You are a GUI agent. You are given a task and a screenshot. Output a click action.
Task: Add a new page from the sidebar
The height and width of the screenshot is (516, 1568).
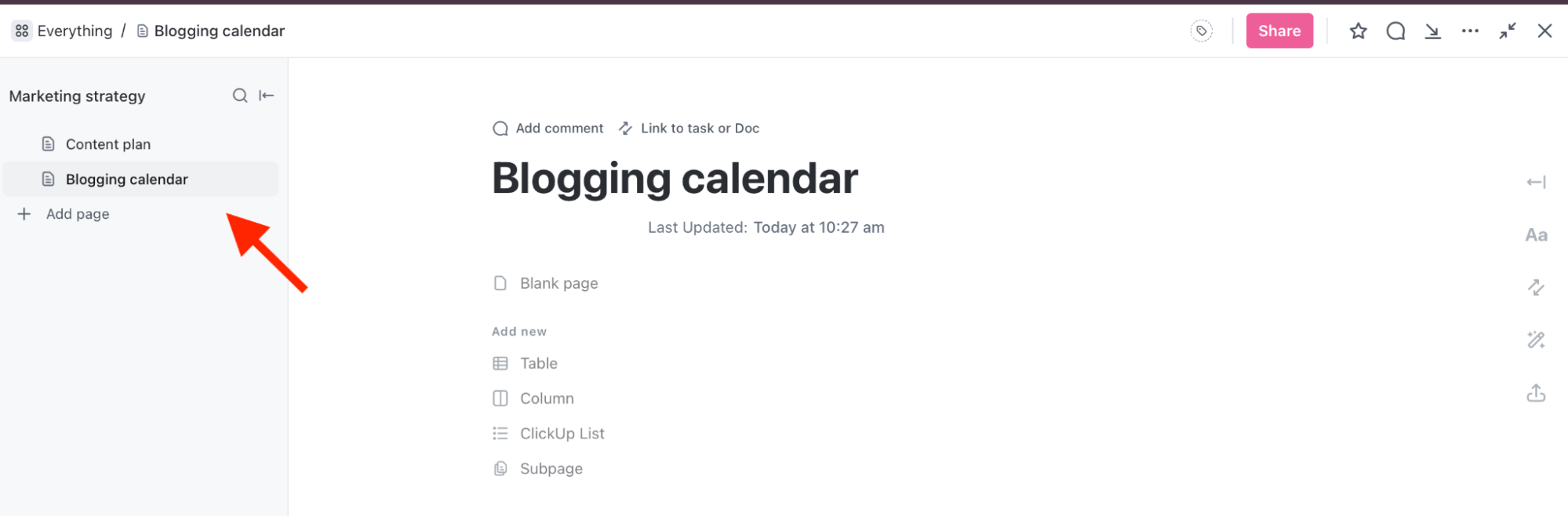pos(77,213)
